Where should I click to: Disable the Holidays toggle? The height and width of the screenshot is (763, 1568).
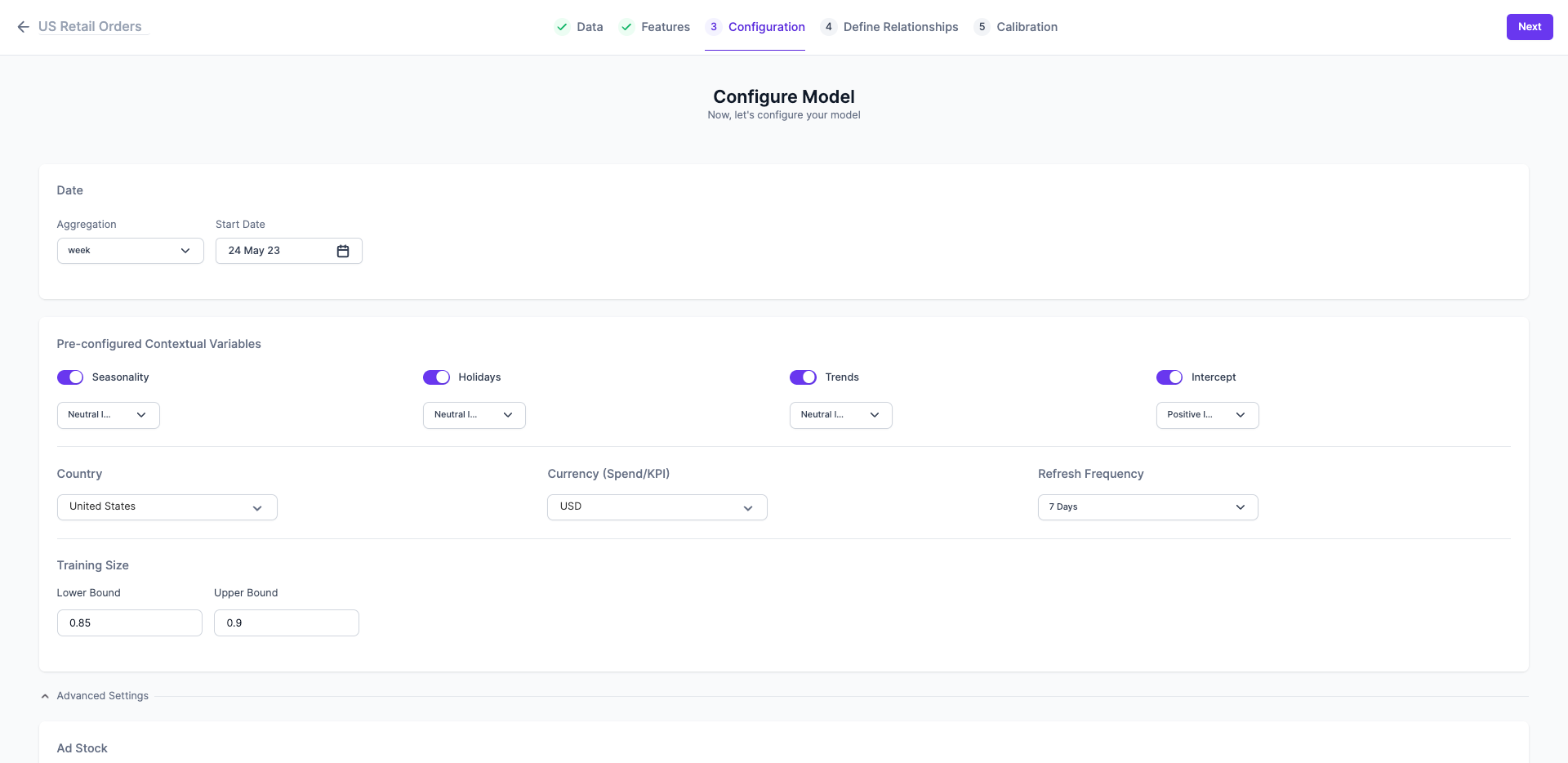point(436,377)
